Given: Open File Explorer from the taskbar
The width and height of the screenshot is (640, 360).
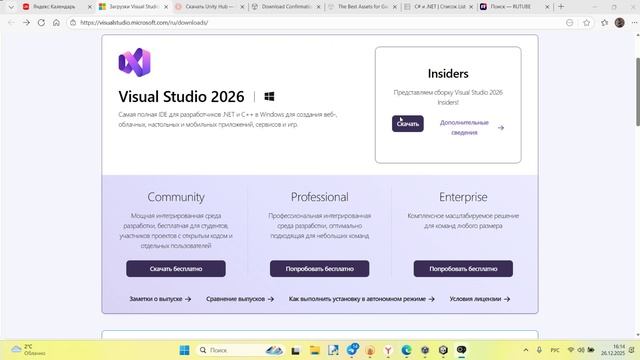Looking at the screenshot, I should tap(315, 350).
